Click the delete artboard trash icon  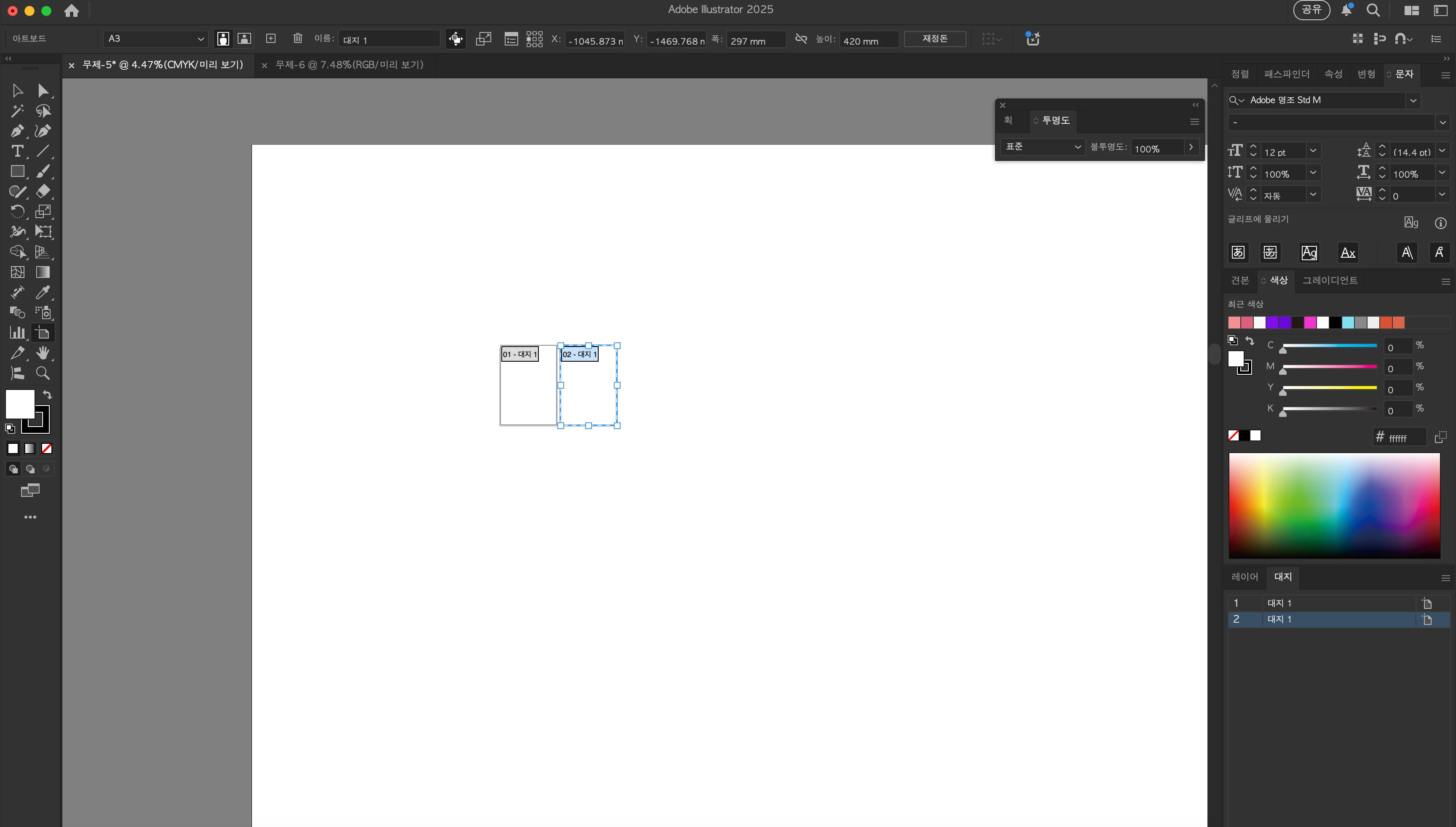coord(297,39)
